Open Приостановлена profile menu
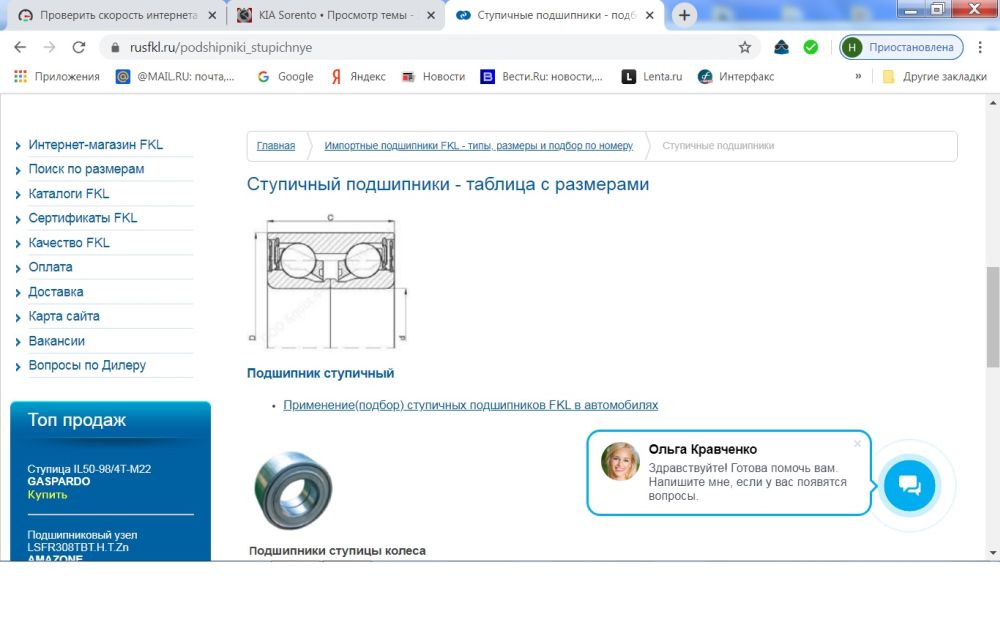Image resolution: width=1000 pixels, height=617 pixels. click(x=901, y=47)
